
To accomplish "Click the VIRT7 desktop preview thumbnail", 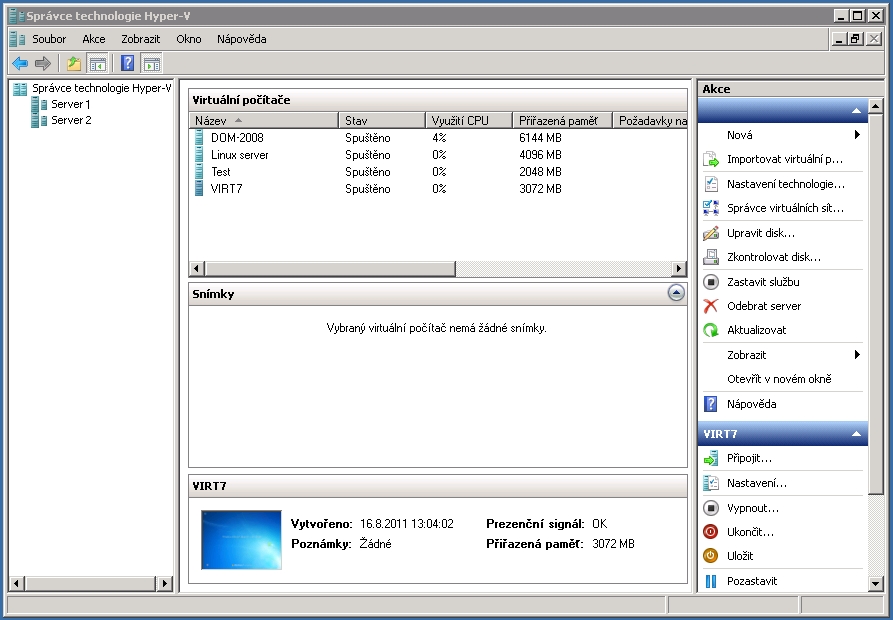I will click(x=241, y=540).
